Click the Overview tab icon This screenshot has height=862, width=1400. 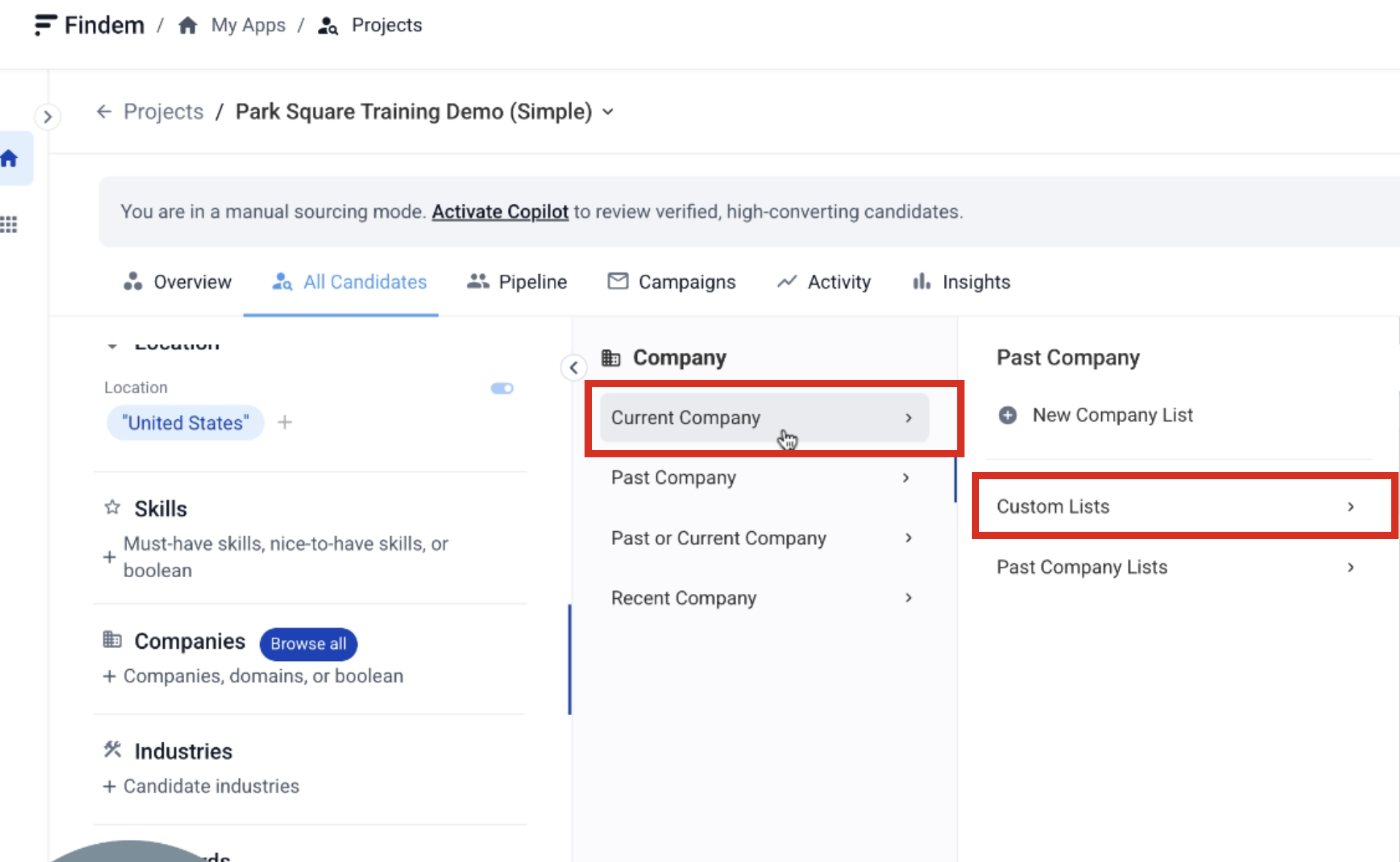[132, 281]
